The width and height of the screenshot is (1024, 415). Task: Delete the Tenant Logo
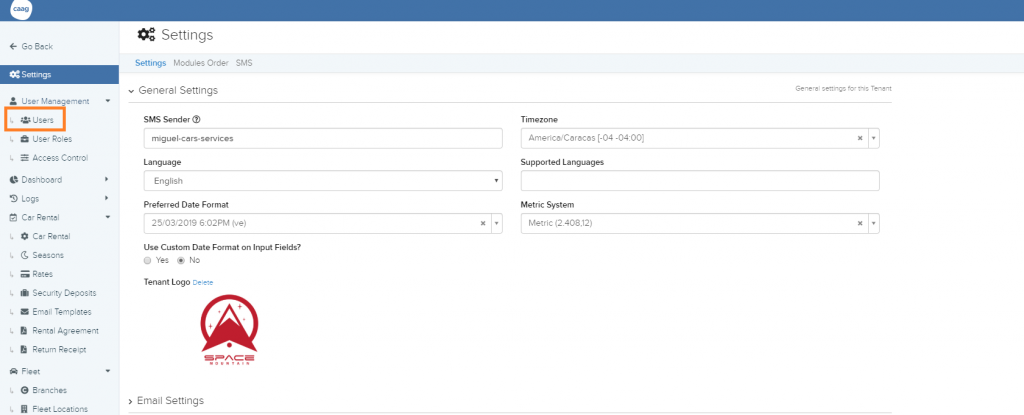(203, 283)
